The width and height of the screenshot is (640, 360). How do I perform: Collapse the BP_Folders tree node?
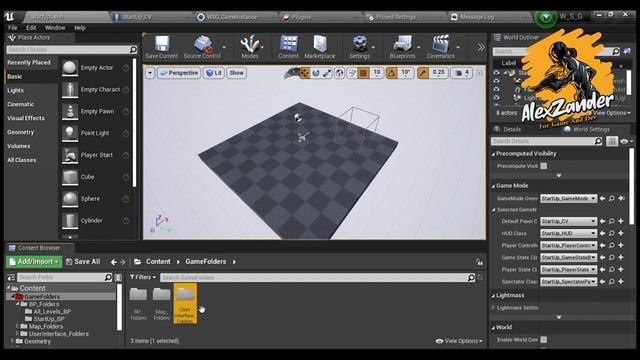point(18,304)
